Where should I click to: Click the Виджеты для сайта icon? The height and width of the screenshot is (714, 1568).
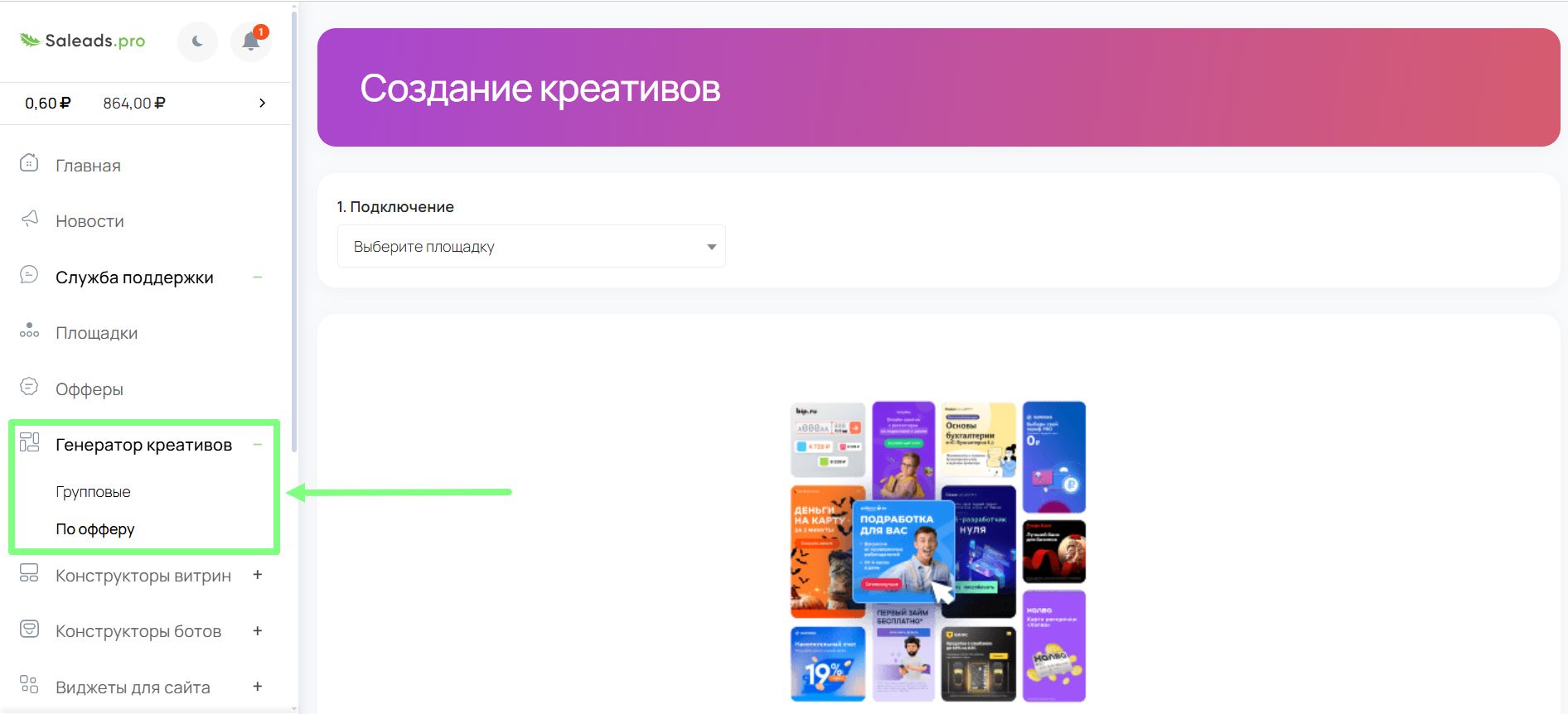click(x=29, y=685)
